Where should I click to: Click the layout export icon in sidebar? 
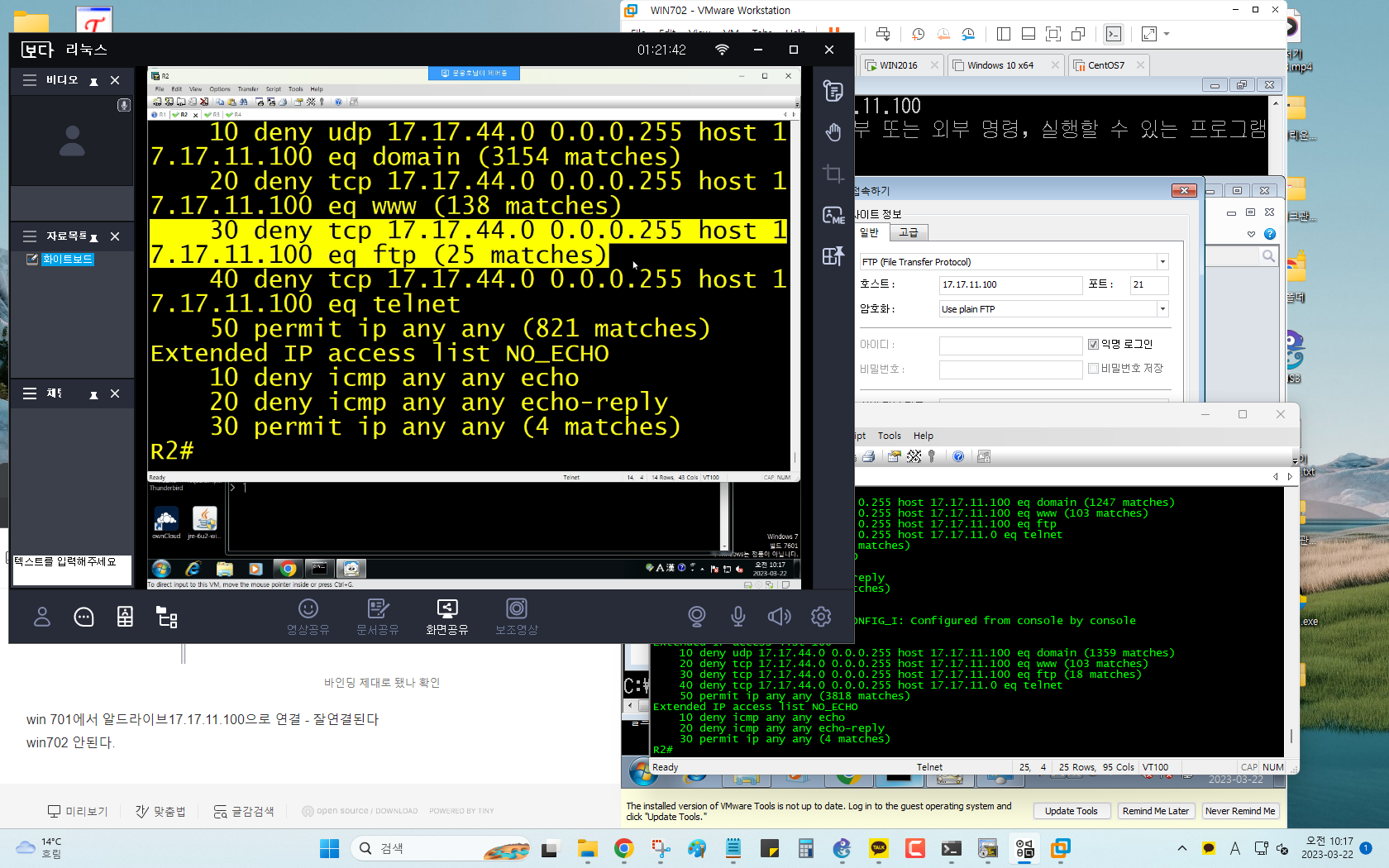(833, 256)
